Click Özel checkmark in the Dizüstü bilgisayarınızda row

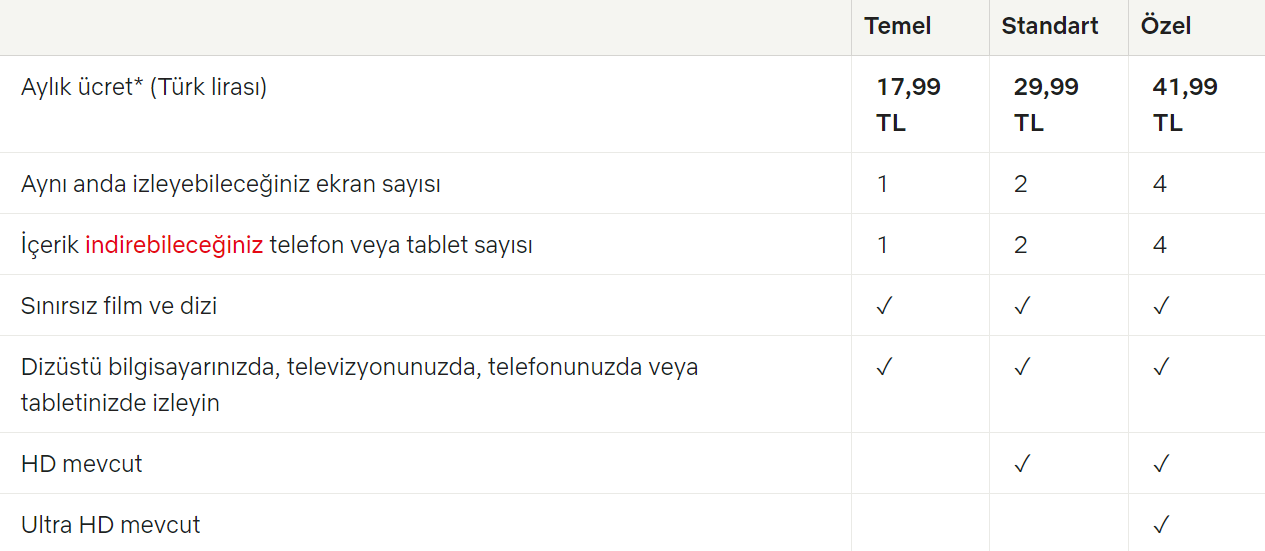point(1161,367)
